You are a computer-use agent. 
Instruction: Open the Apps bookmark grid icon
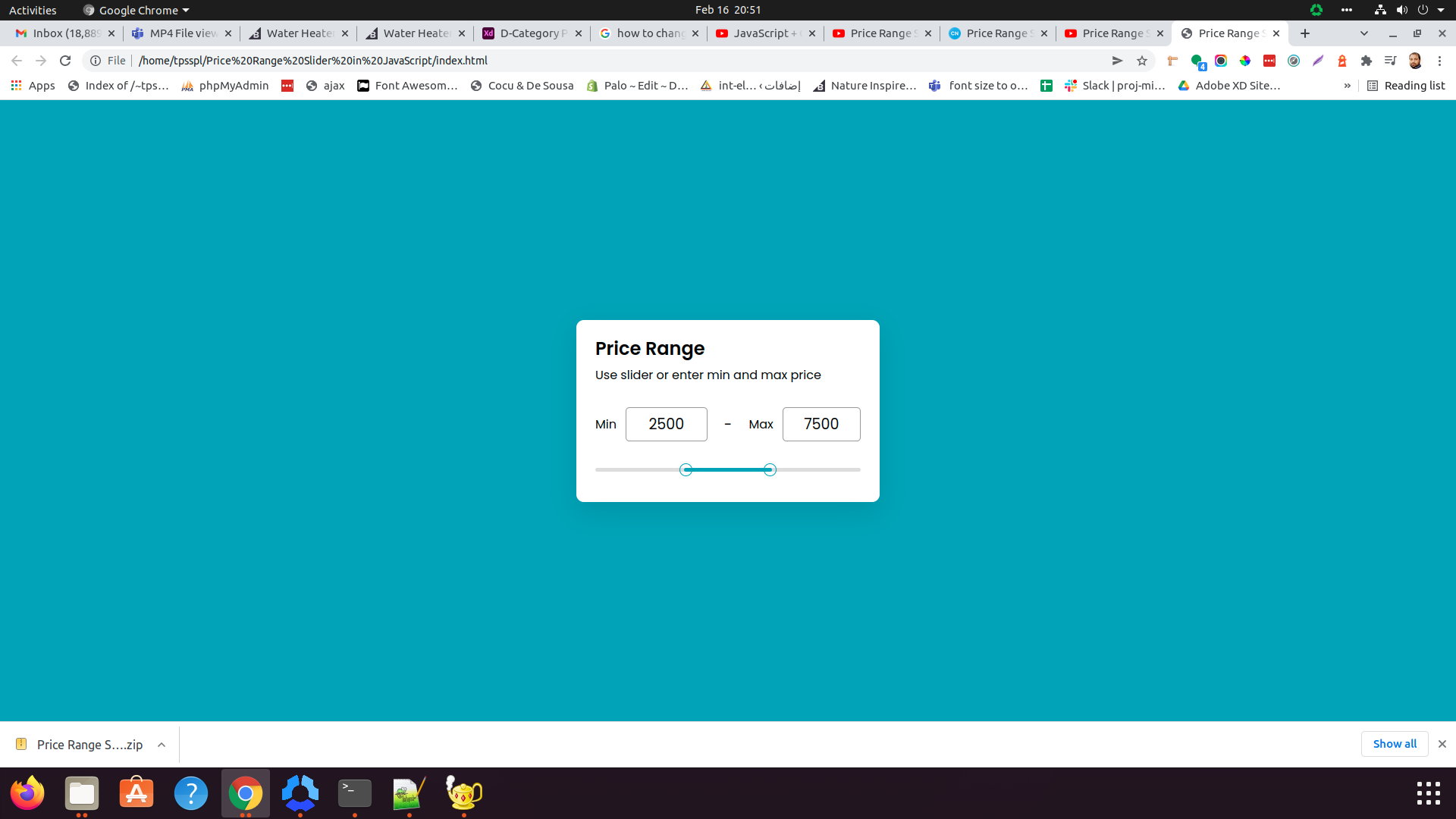click(x=16, y=86)
